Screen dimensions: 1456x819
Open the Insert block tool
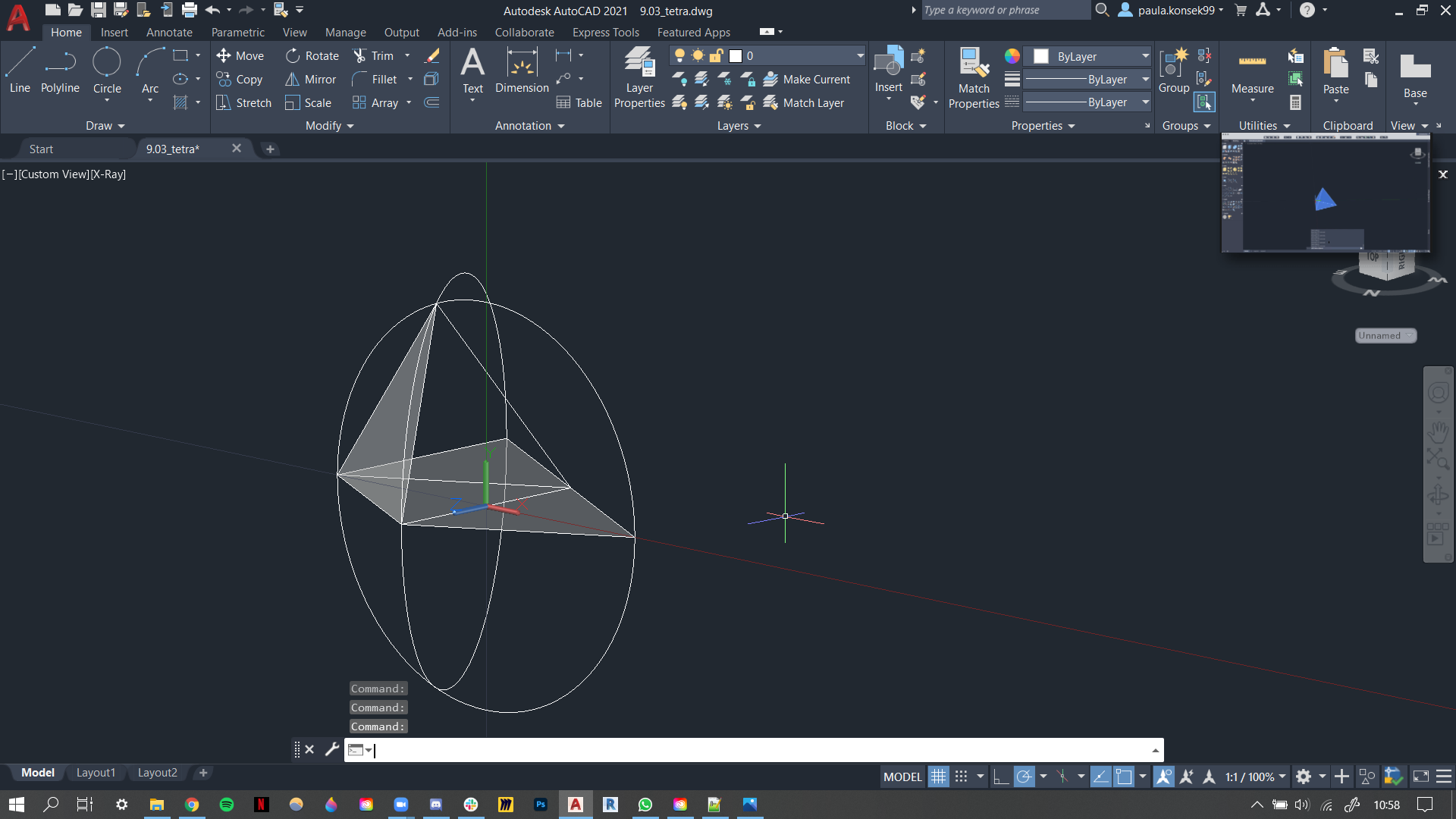point(888,70)
